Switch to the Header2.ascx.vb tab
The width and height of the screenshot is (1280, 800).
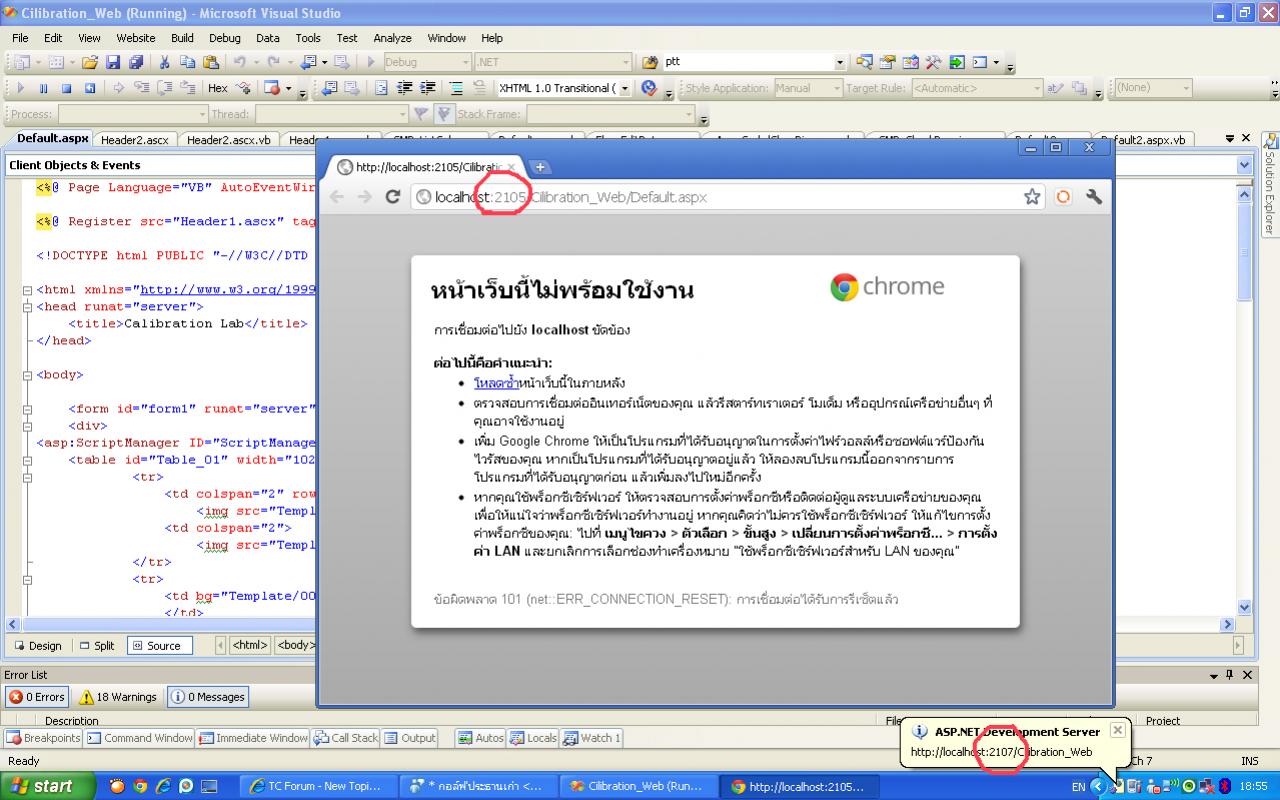[x=228, y=140]
